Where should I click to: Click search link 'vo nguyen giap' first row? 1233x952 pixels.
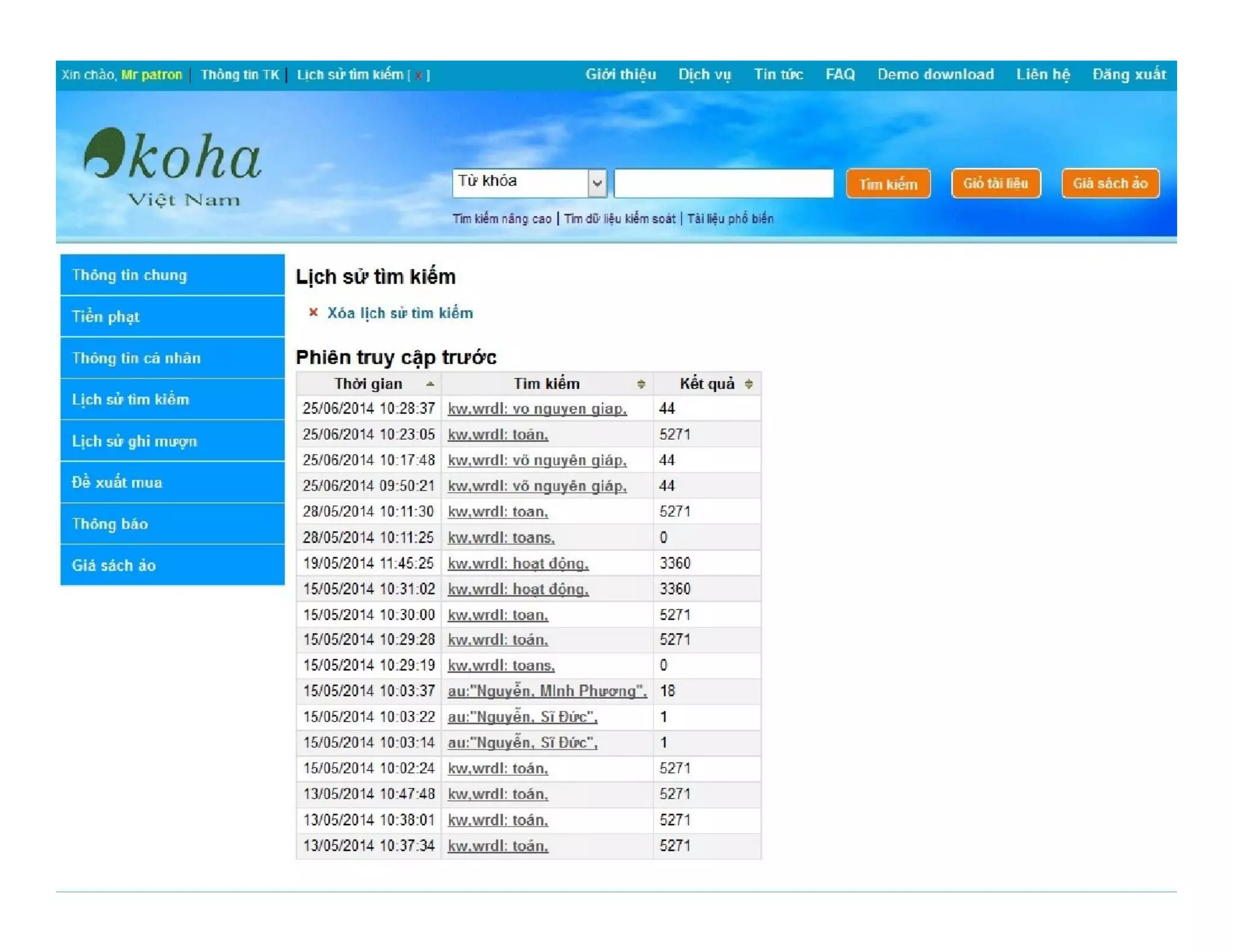click(537, 409)
